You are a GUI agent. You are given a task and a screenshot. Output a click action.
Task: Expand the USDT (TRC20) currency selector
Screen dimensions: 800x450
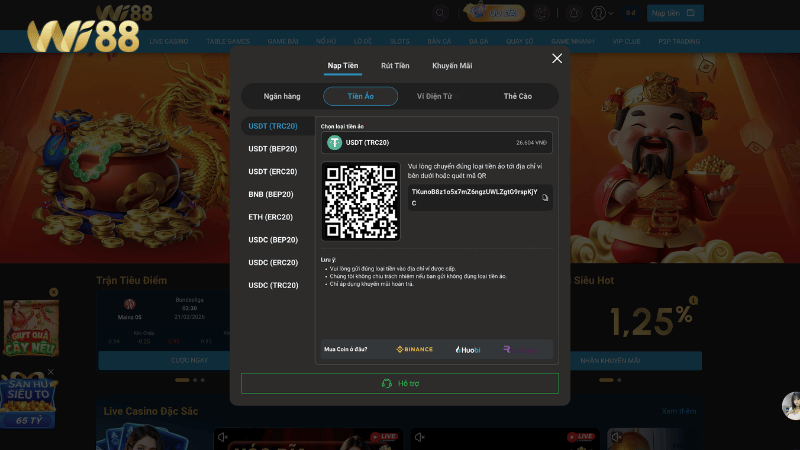(436, 143)
